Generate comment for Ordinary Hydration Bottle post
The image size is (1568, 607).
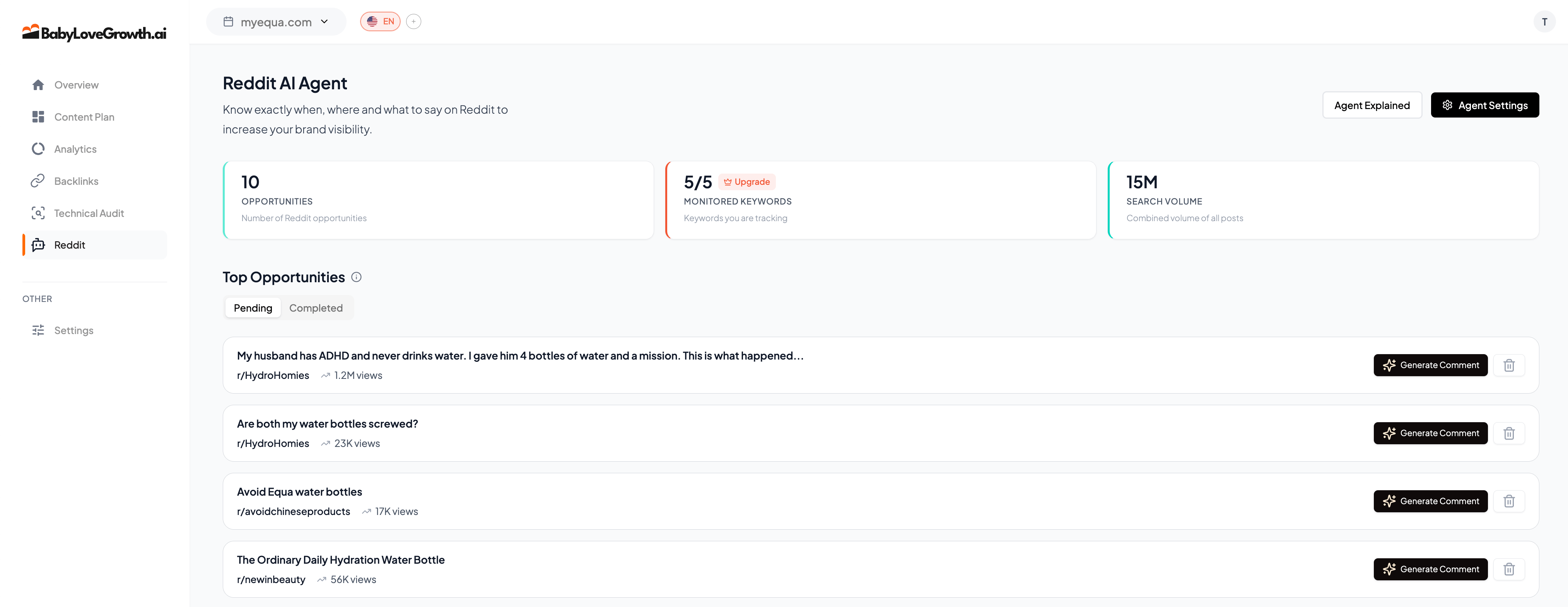[x=1430, y=569]
